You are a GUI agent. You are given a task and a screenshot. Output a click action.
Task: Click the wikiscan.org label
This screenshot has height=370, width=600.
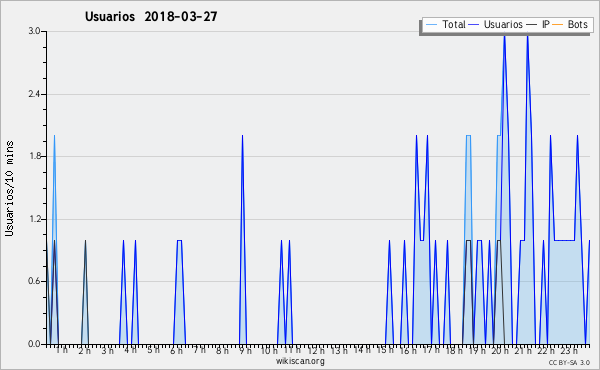tap(300, 361)
